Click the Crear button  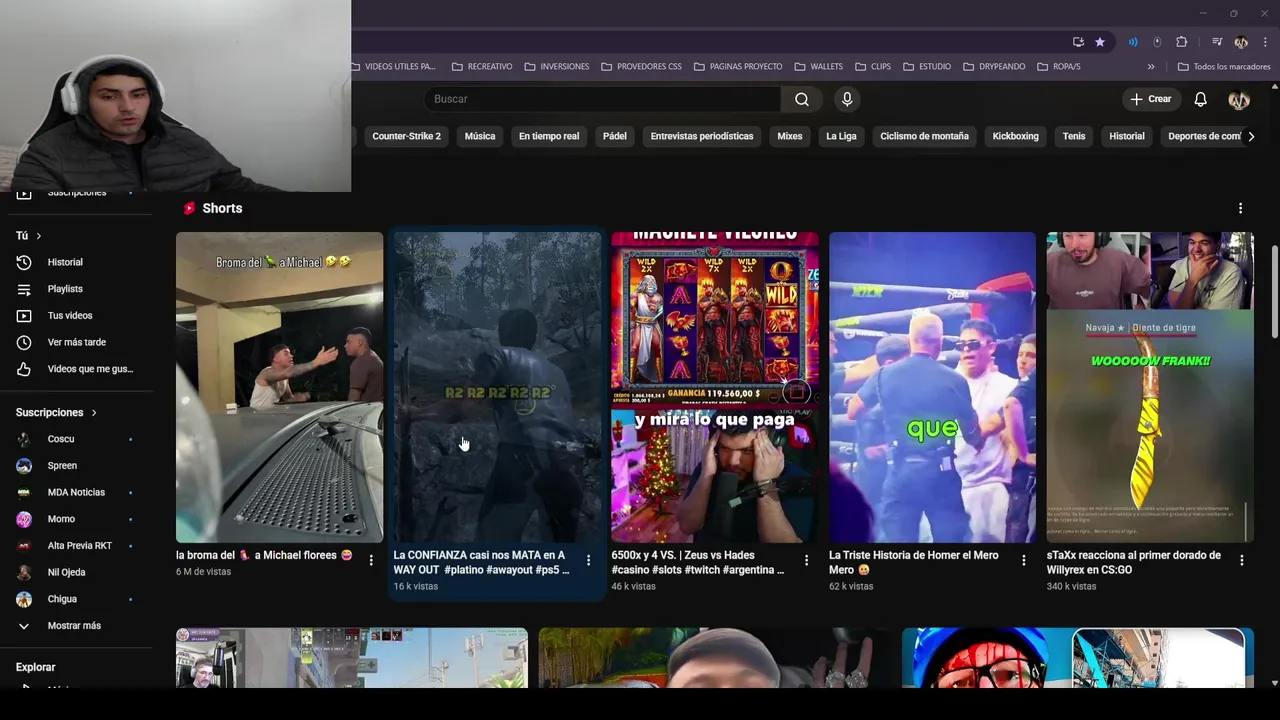pyautogui.click(x=1151, y=99)
